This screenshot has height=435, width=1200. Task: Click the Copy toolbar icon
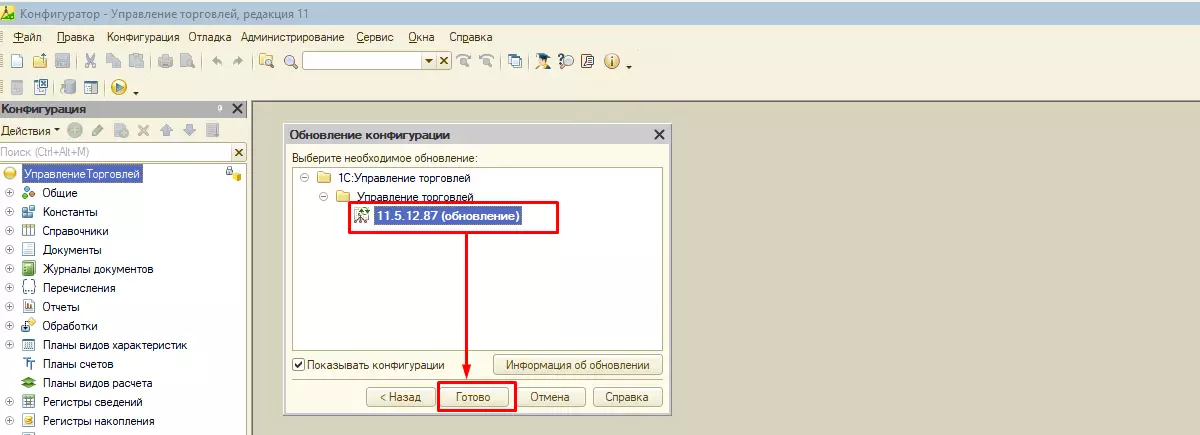(113, 61)
